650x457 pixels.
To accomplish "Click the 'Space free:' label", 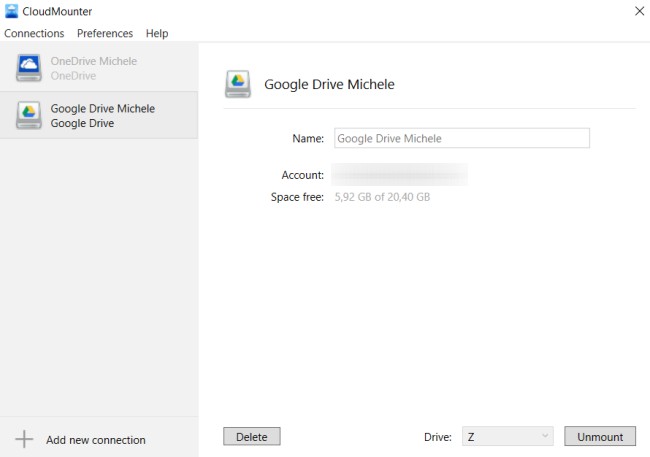I will coord(297,197).
